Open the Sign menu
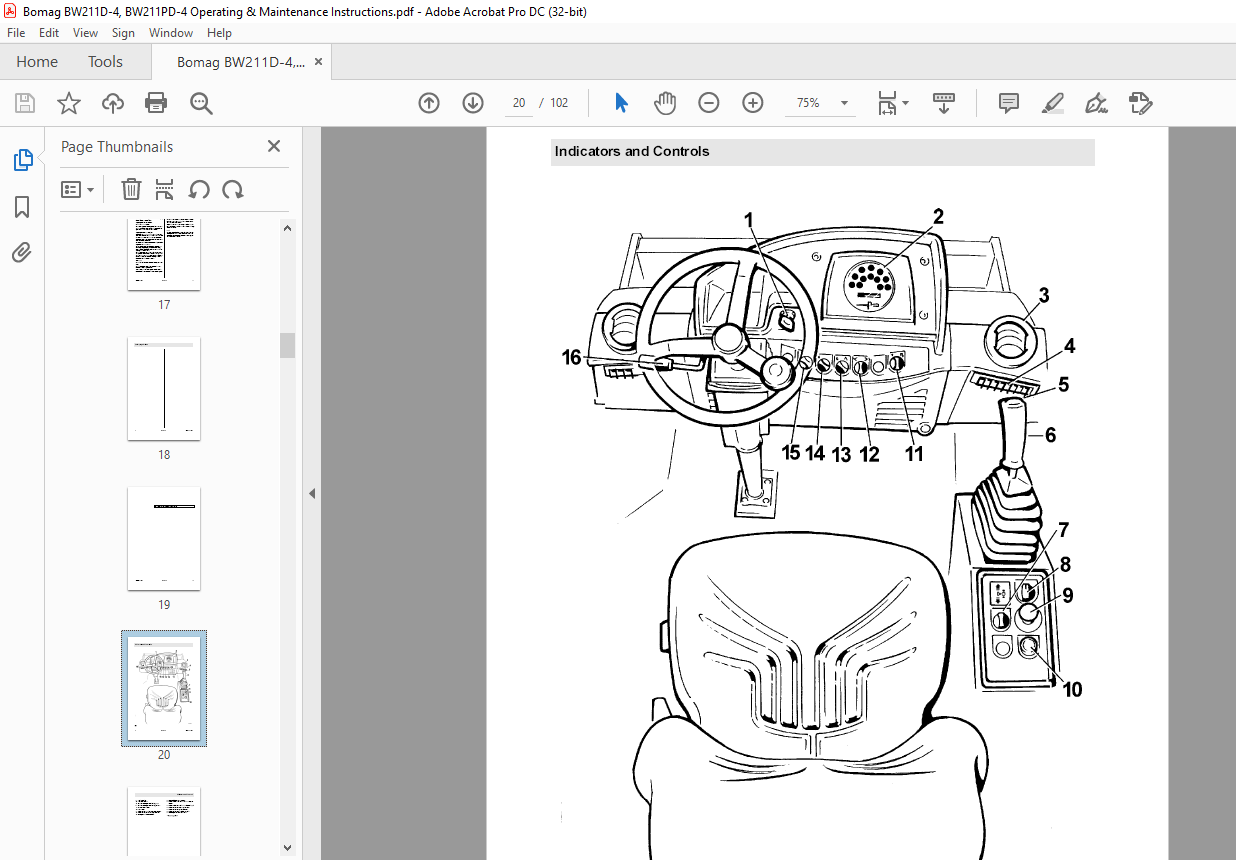The image size is (1236, 860). tap(123, 33)
